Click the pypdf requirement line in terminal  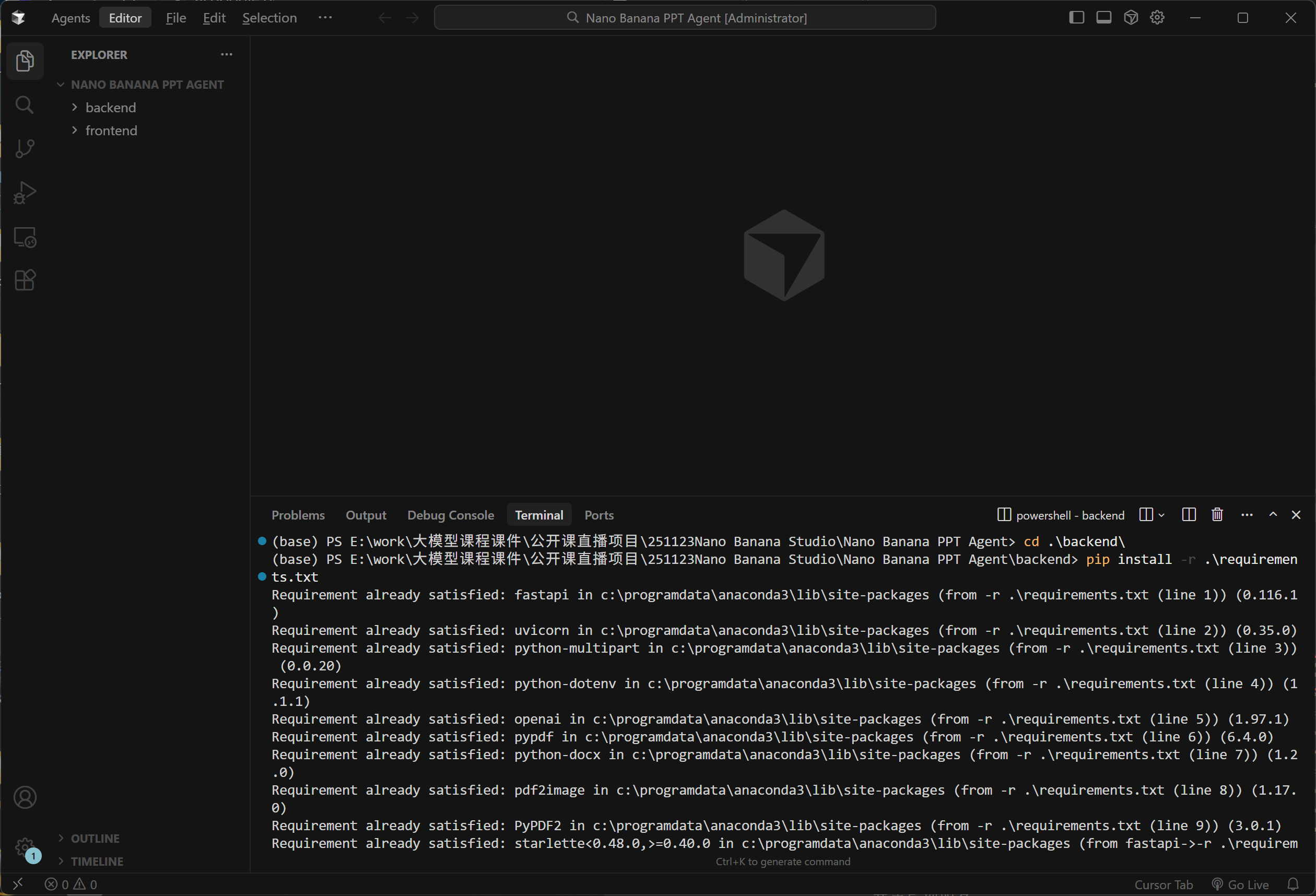[772, 736]
